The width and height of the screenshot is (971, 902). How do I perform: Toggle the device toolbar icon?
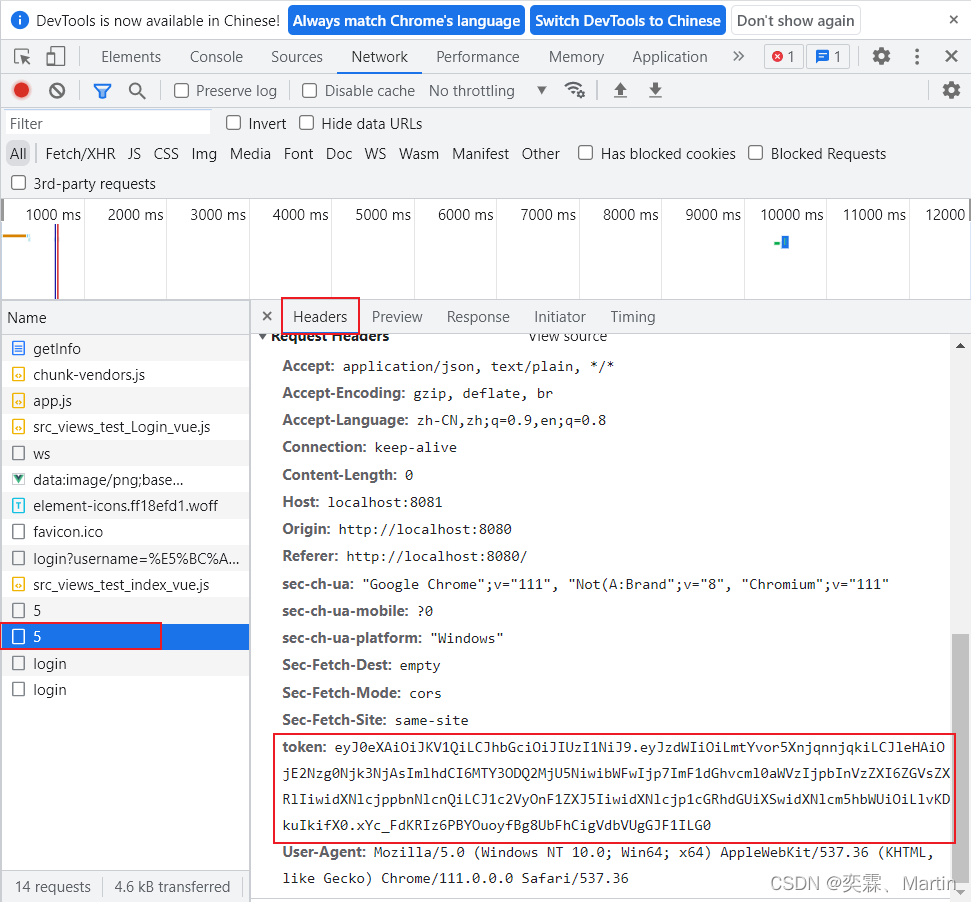point(56,57)
